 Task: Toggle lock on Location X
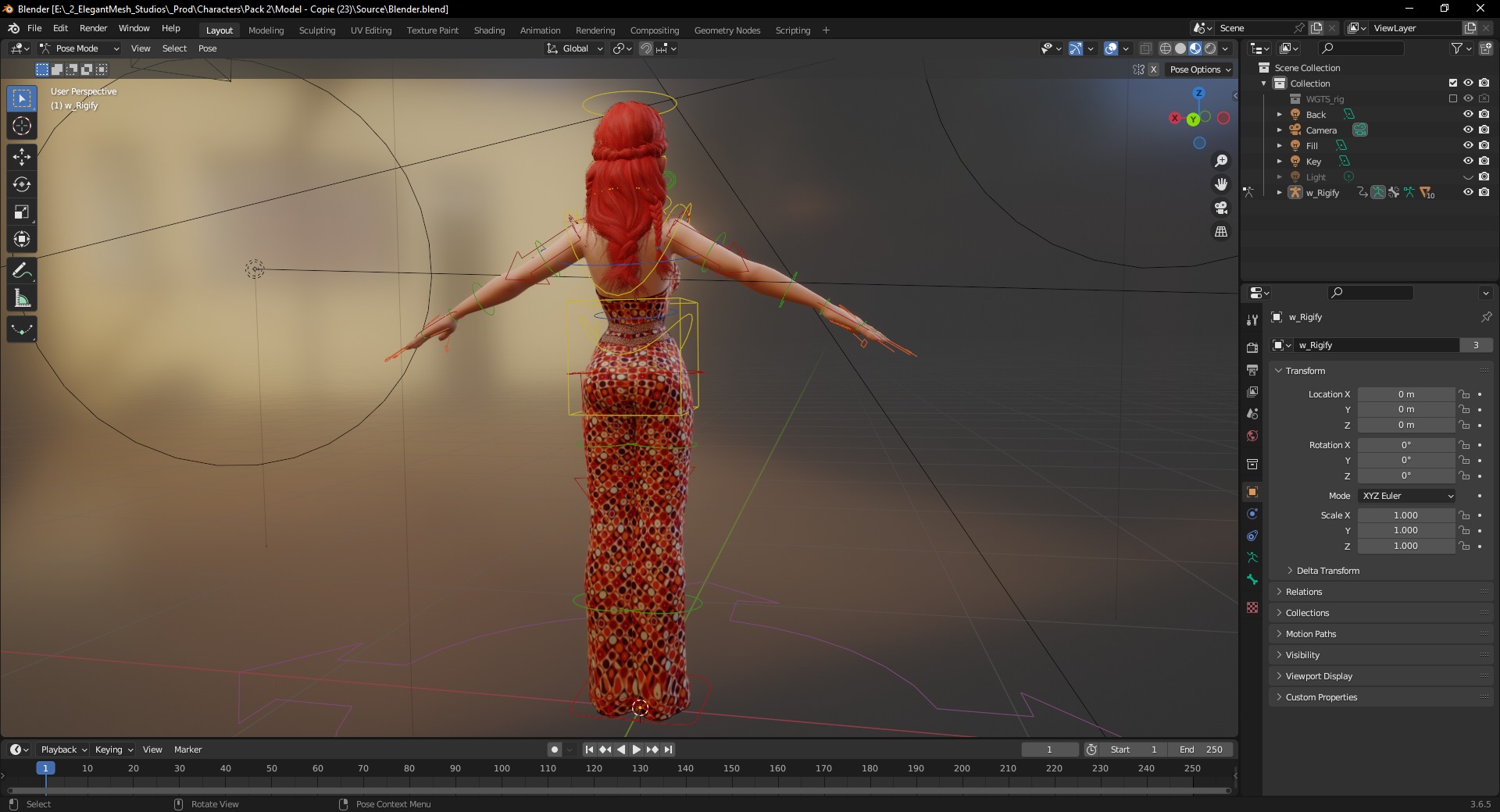(1464, 394)
